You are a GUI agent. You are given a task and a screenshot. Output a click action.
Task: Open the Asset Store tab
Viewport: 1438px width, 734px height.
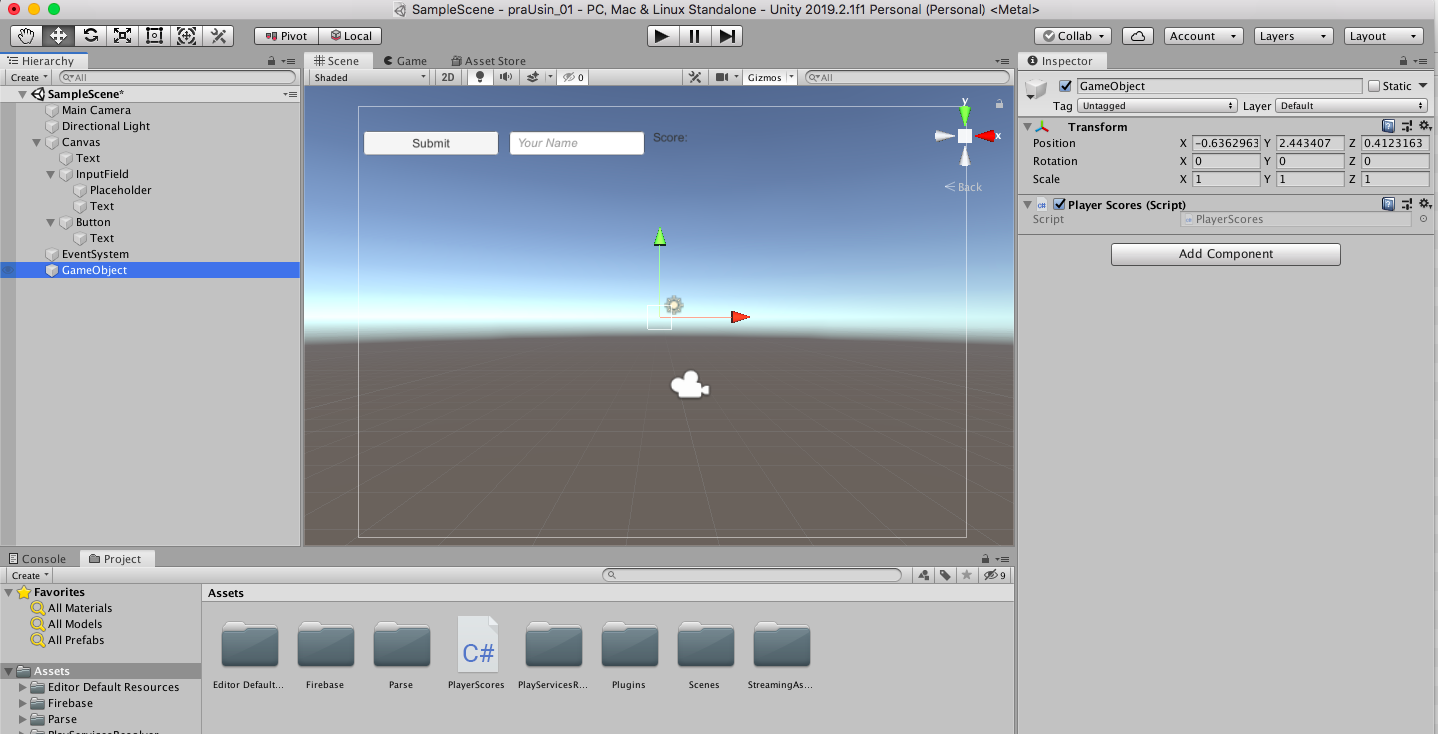[x=488, y=61]
